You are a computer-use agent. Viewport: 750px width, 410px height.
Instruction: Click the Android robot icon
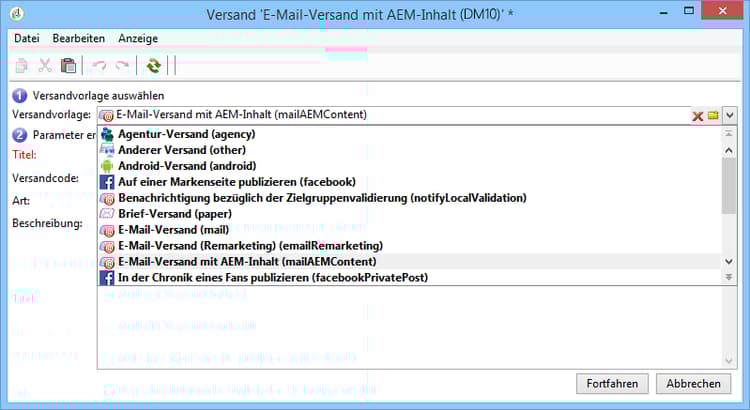[107, 166]
